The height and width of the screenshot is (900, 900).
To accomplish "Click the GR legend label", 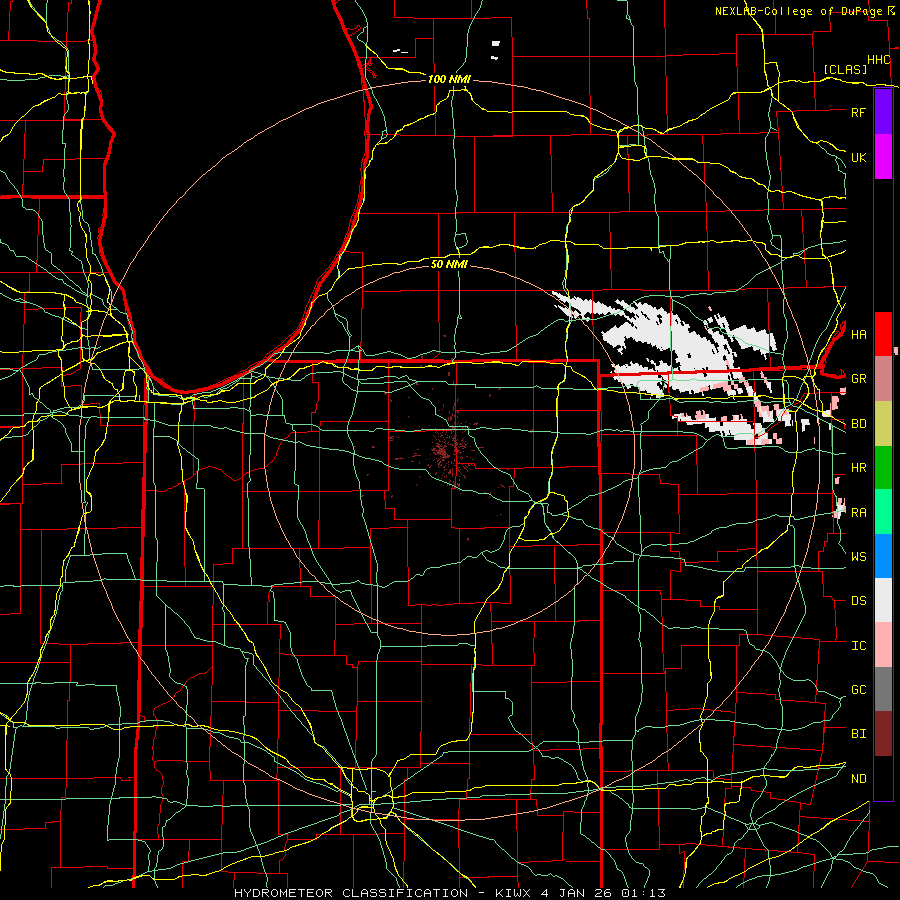I will [x=858, y=379].
